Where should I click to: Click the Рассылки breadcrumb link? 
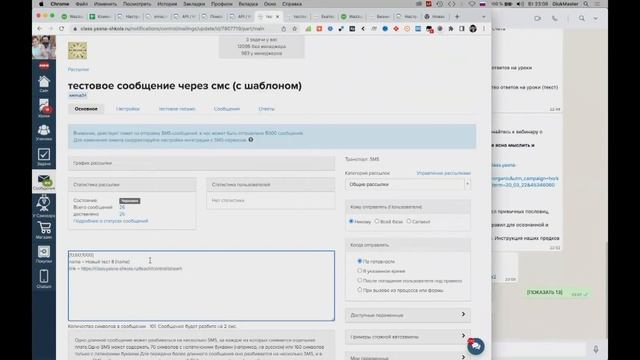point(78,69)
